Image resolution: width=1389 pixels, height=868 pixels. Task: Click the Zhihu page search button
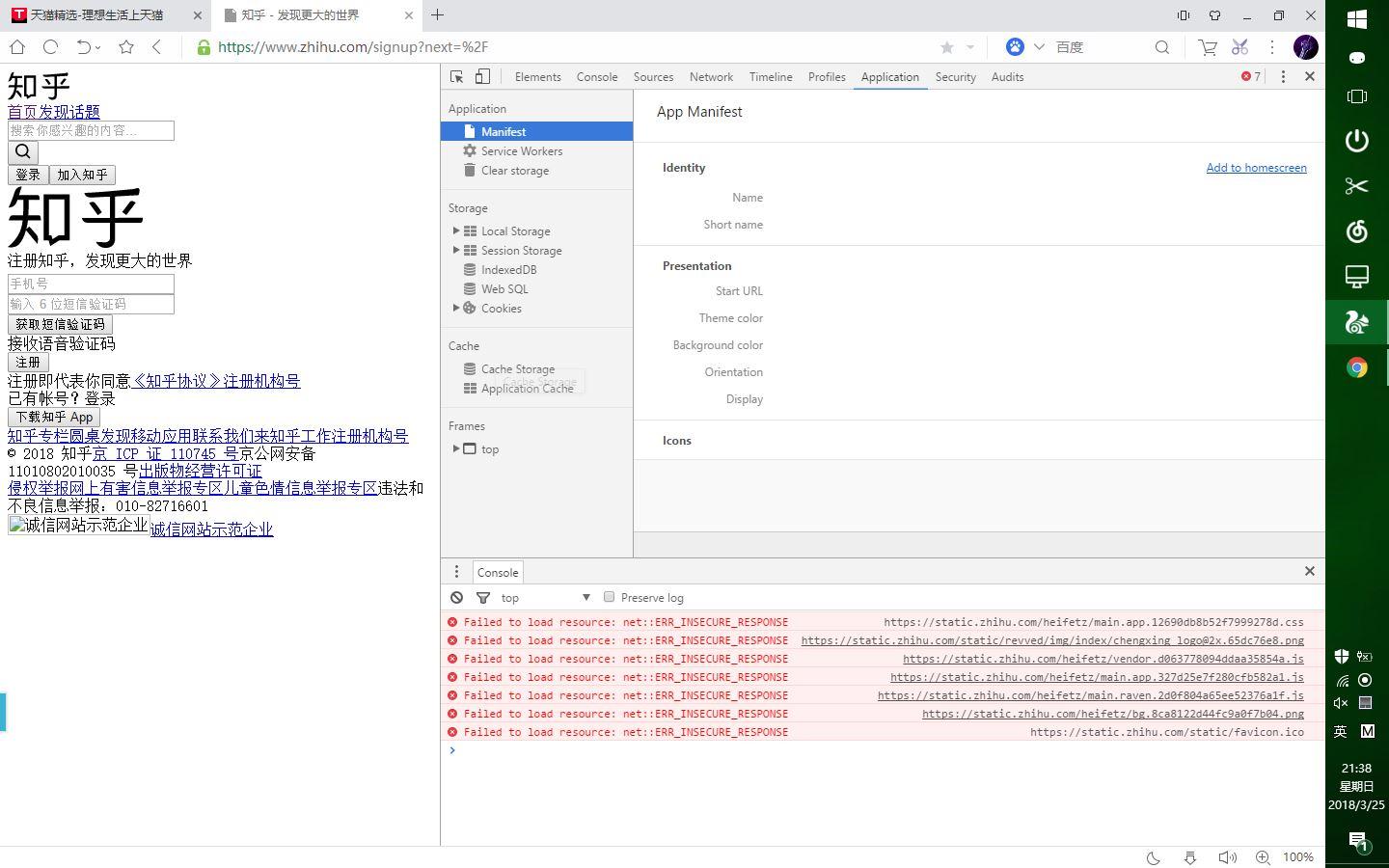tap(23, 152)
